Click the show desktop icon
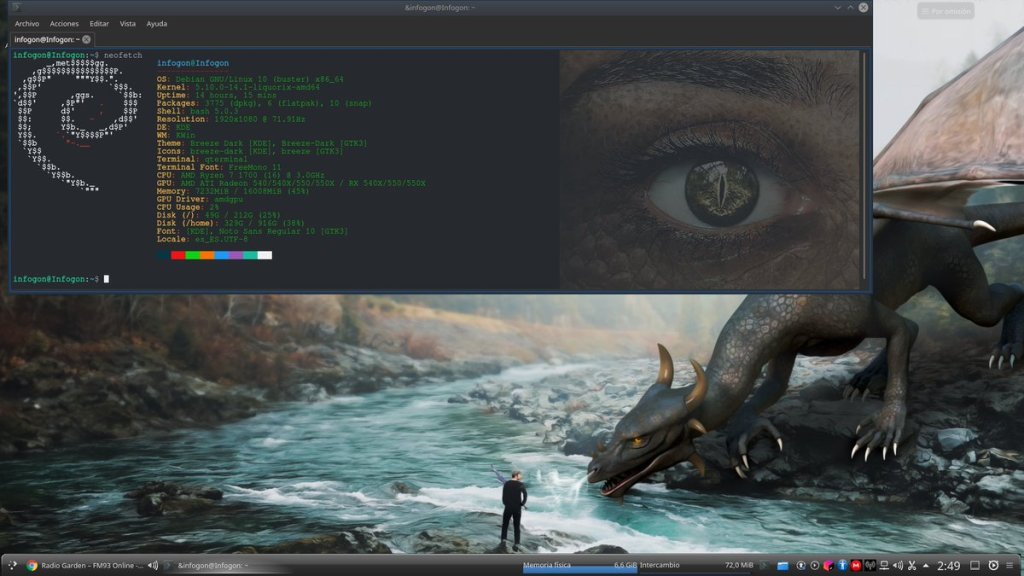 (x=976, y=566)
